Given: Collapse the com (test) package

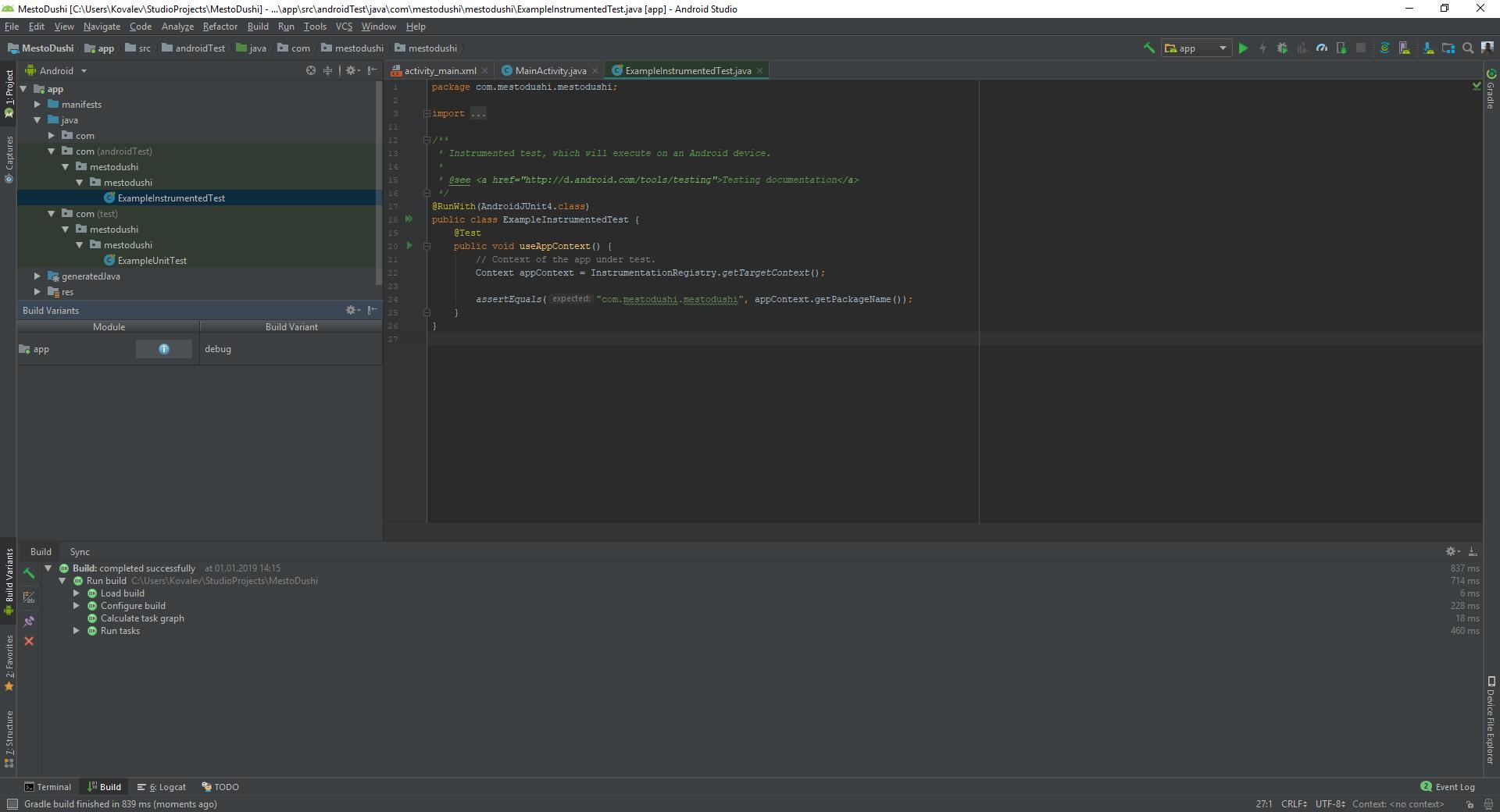Looking at the screenshot, I should [x=52, y=214].
